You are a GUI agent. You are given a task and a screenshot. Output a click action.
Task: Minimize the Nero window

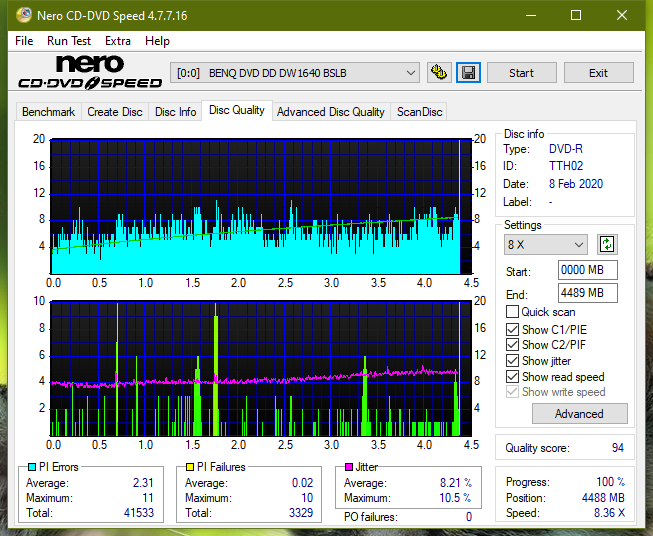pos(531,15)
